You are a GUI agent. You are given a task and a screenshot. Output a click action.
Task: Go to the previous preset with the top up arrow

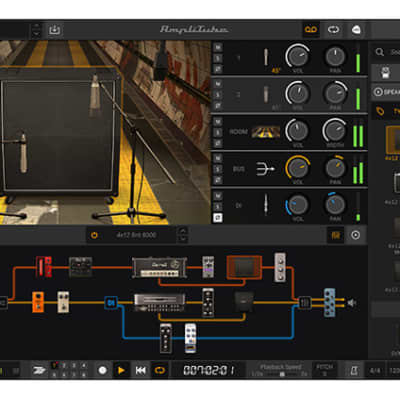36,26
